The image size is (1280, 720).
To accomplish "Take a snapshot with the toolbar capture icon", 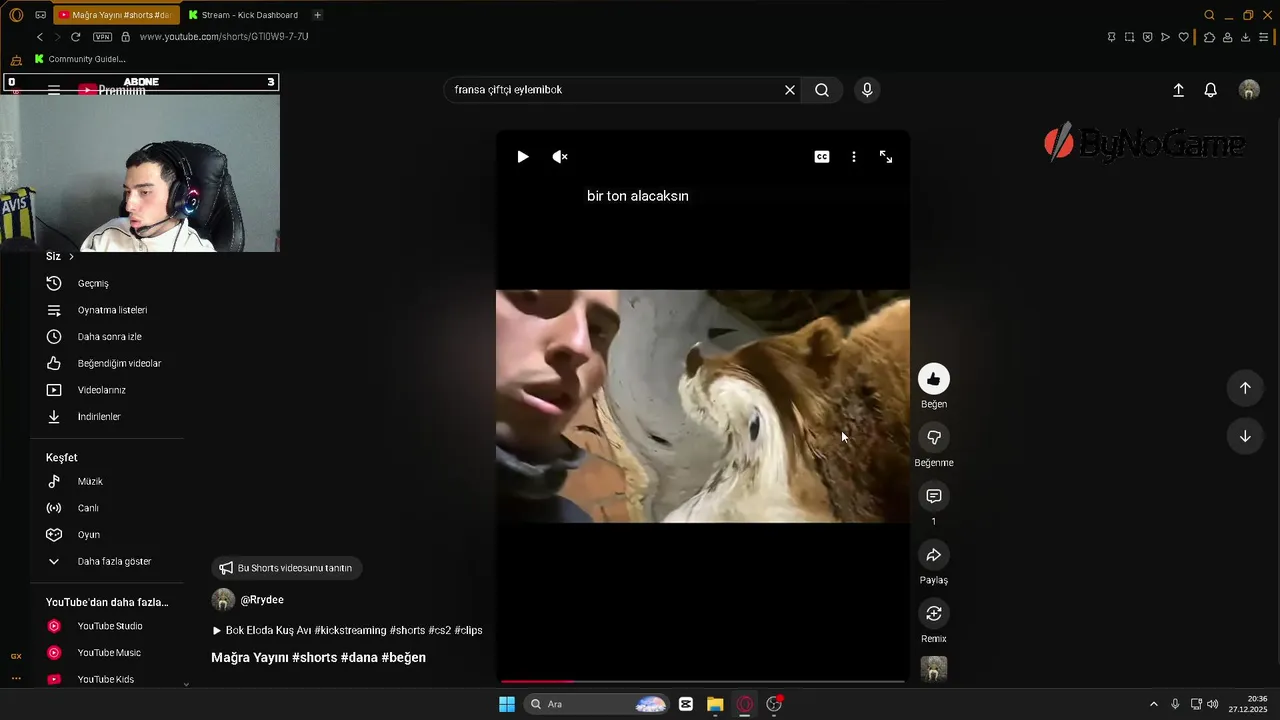I will [x=1129, y=37].
